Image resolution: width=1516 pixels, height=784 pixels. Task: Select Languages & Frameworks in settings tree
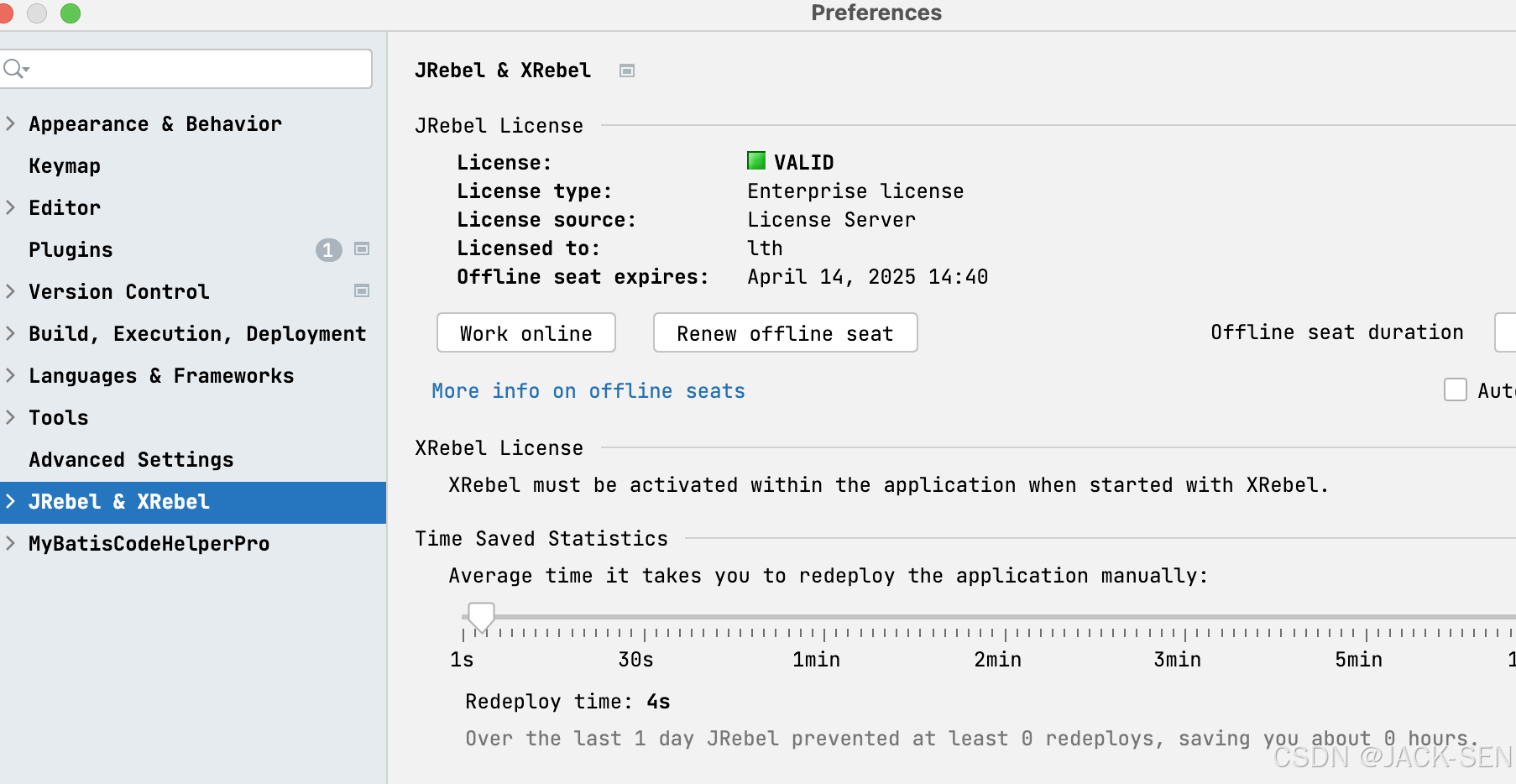pyautogui.click(x=161, y=376)
